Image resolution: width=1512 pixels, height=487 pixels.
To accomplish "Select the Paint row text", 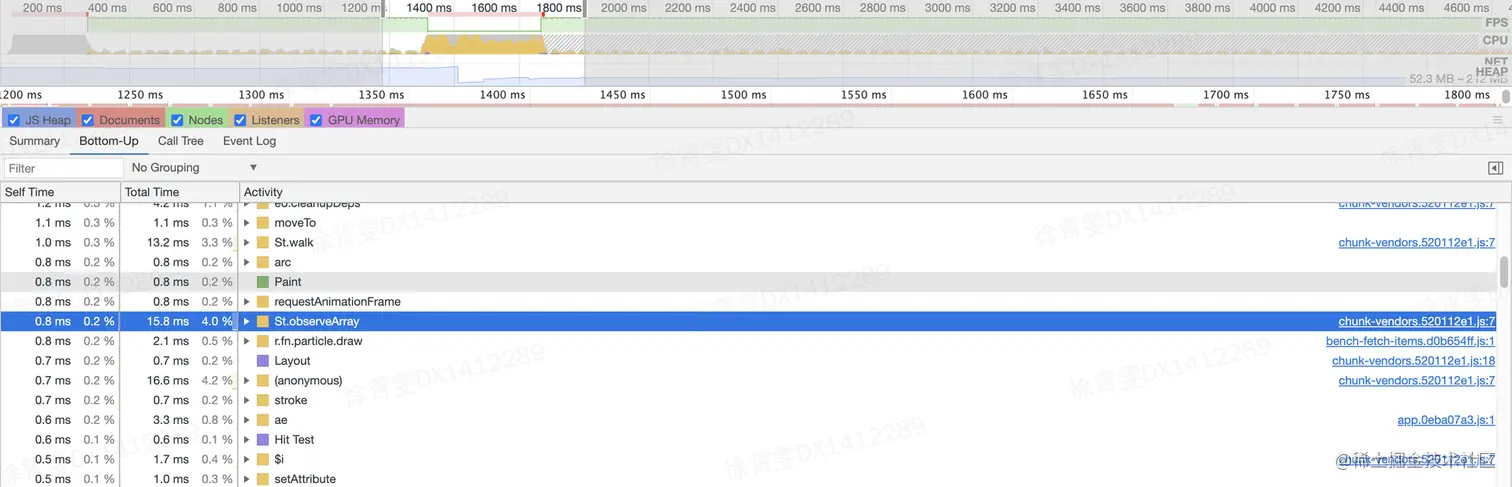I will 287,282.
